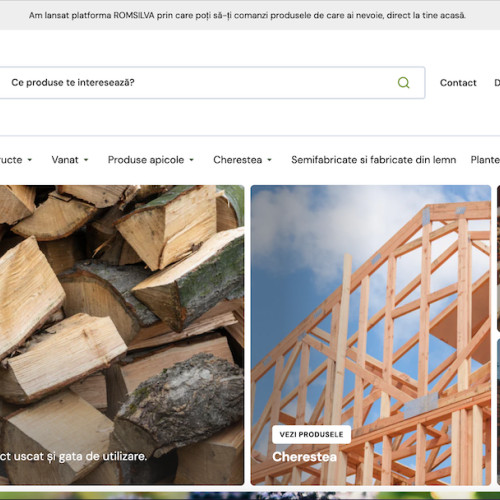500x500 pixels.
Task: Focus the "Ce produse te interesează?" search field
Action: click(212, 83)
